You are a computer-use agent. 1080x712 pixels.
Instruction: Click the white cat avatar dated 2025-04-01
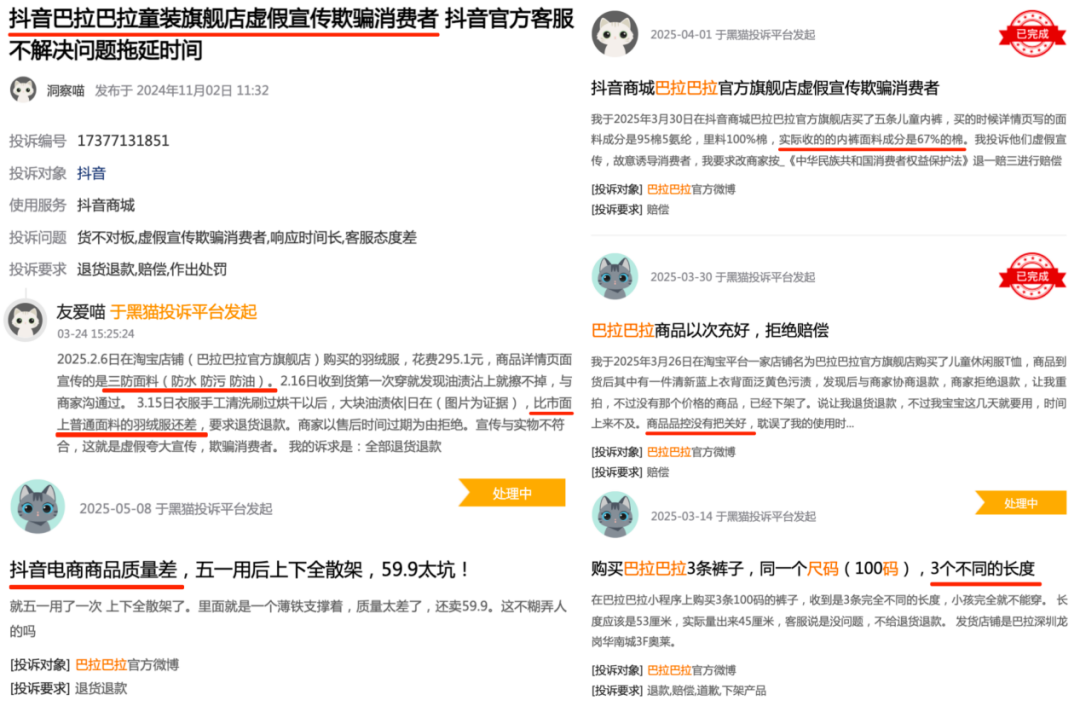point(615,34)
